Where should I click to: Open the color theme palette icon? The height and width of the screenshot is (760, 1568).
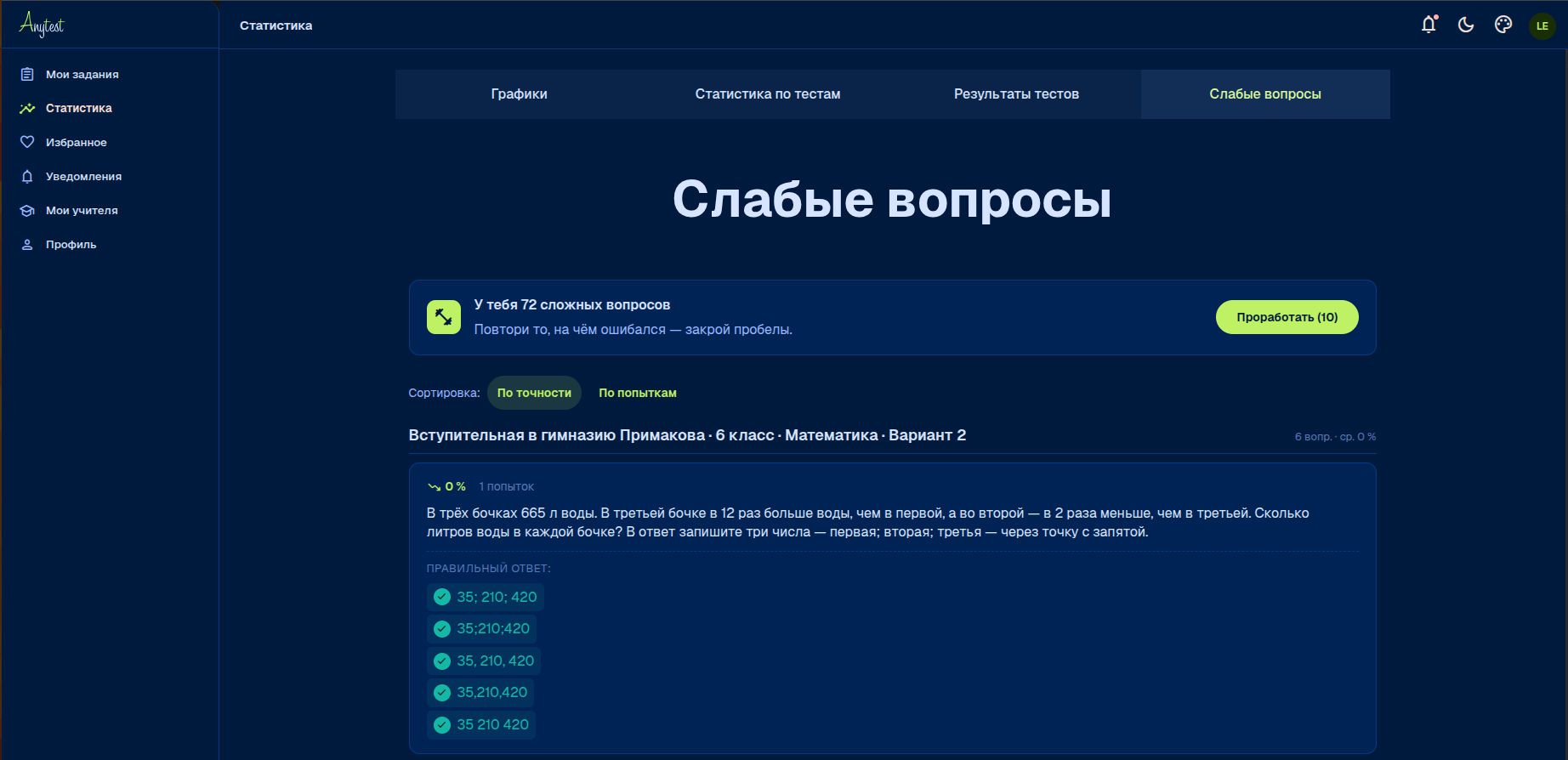[1503, 25]
